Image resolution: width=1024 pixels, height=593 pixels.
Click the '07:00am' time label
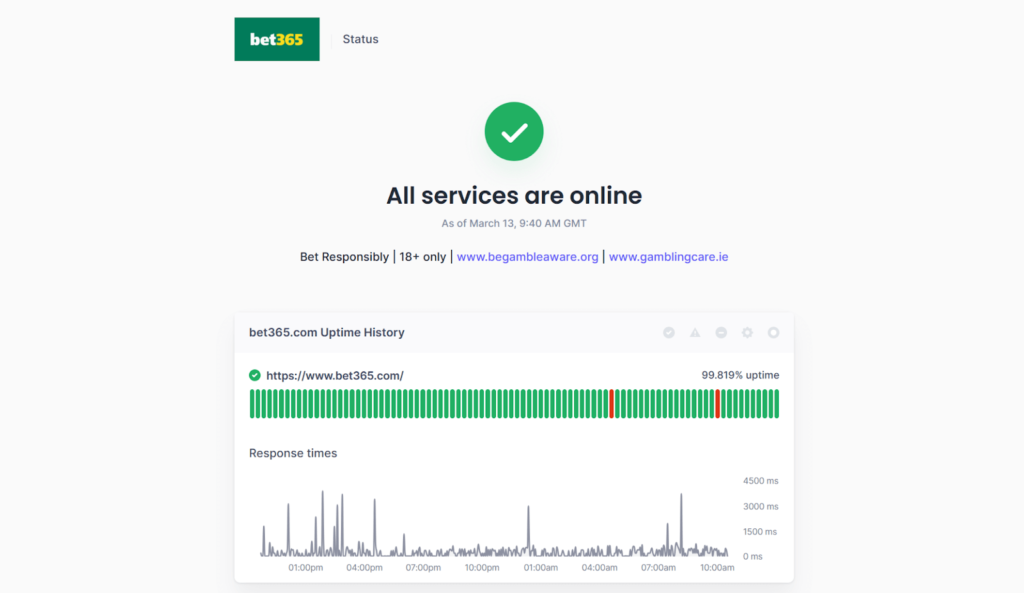[658, 568]
